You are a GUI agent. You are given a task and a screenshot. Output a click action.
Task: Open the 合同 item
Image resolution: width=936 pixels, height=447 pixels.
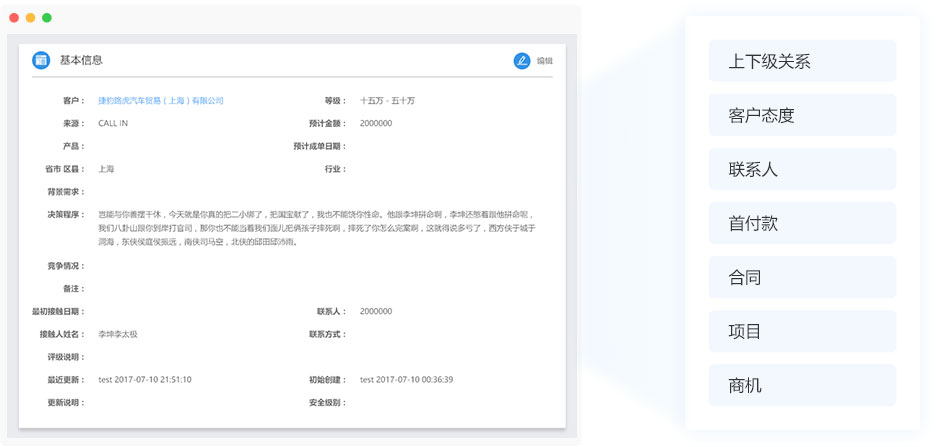801,277
